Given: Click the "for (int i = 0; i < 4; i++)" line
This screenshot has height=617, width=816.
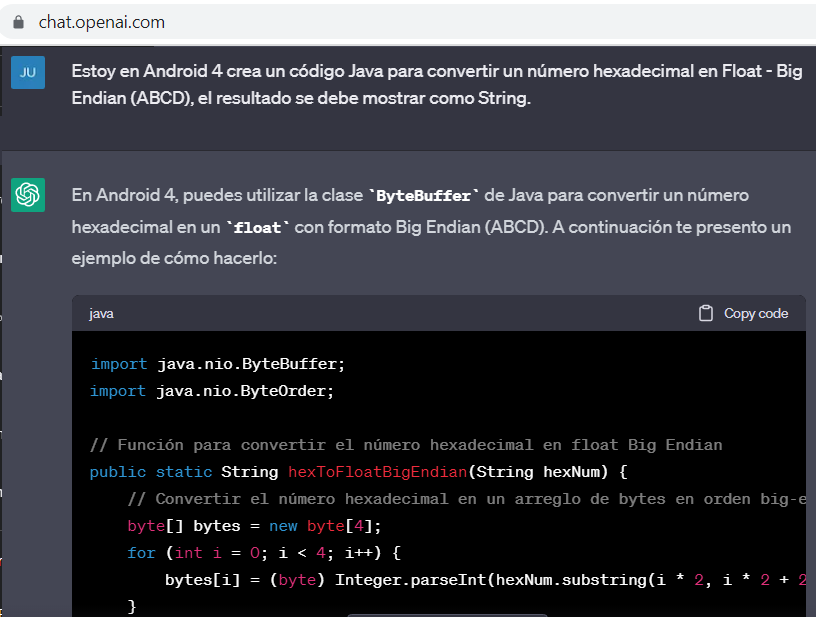Looking at the screenshot, I should coord(264,552).
